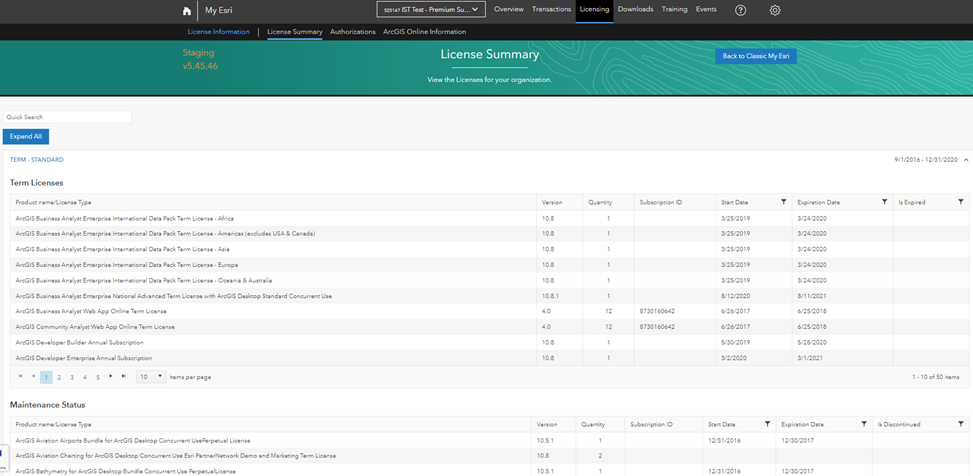Jump to last page of Term Licenses

(x=123, y=376)
